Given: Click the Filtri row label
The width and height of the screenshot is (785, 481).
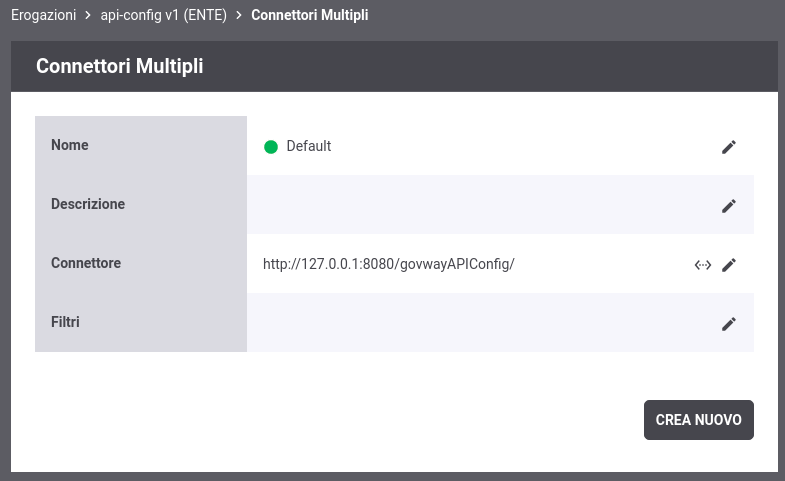Looking at the screenshot, I should [x=65, y=322].
